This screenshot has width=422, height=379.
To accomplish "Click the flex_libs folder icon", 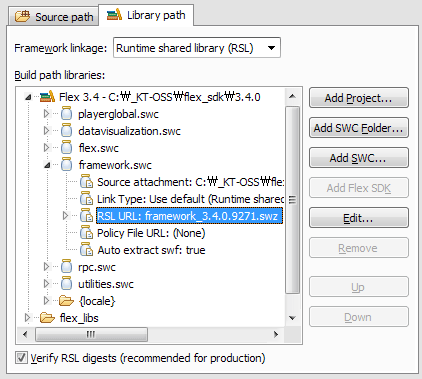I will pos(47,318).
